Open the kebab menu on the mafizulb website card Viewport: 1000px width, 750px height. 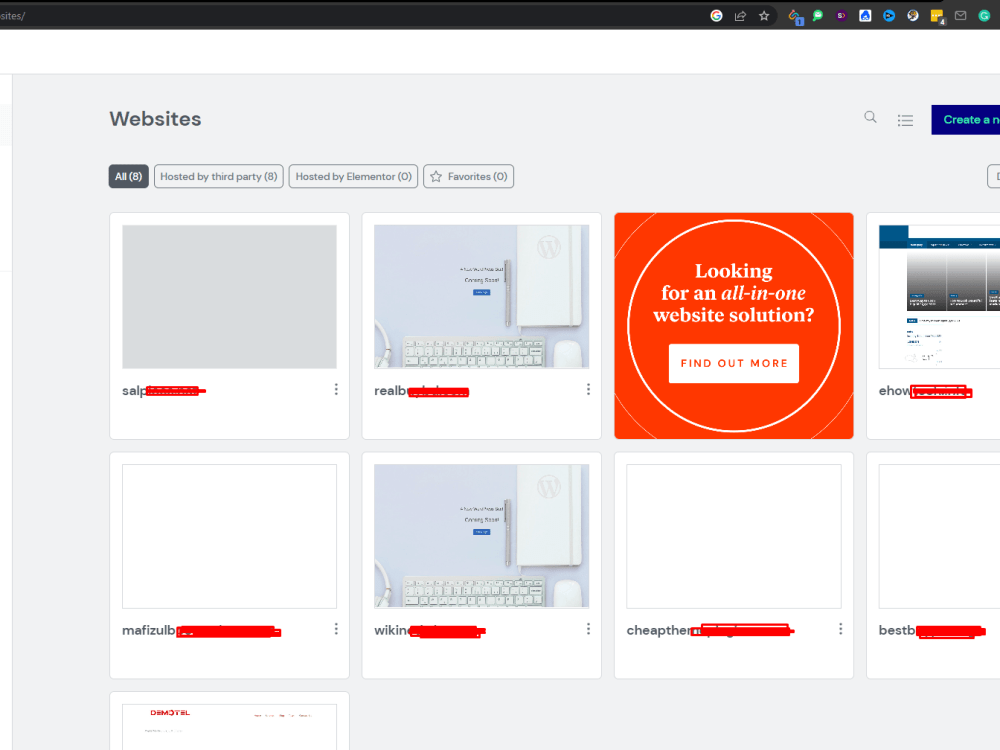(336, 628)
